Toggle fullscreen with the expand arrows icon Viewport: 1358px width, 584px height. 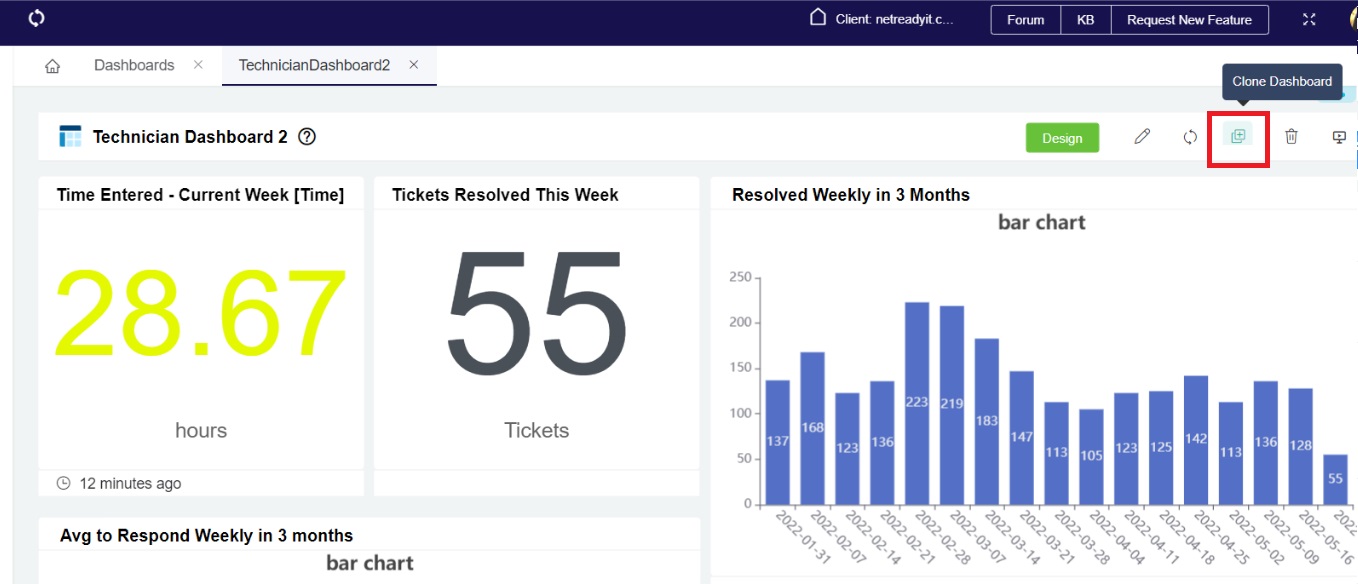pos(1309,20)
